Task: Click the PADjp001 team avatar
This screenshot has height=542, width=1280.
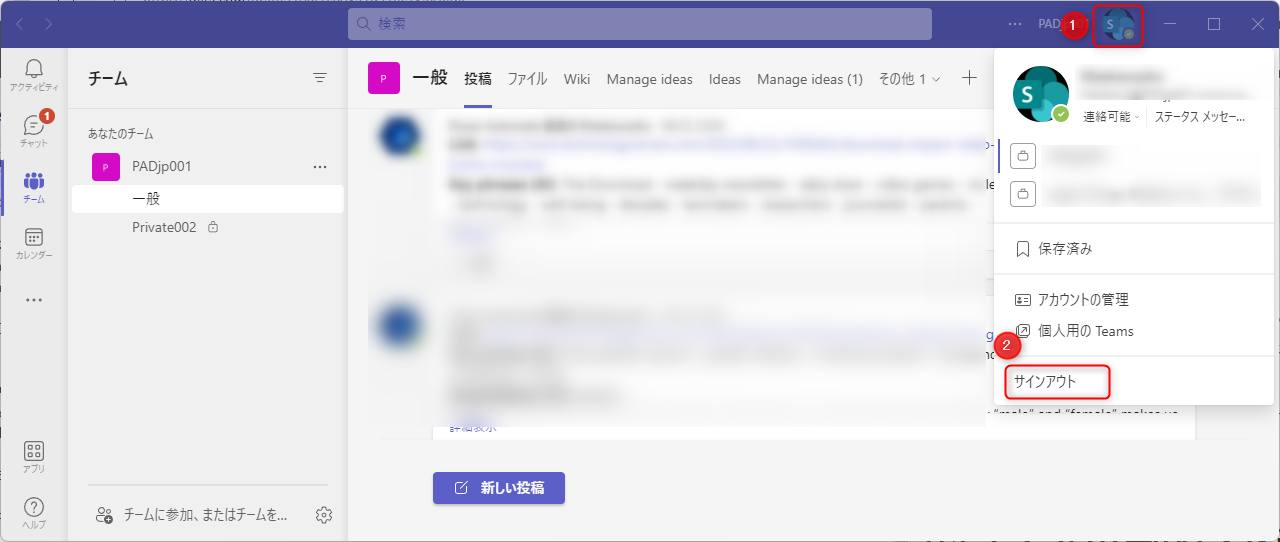Action: pos(106,167)
